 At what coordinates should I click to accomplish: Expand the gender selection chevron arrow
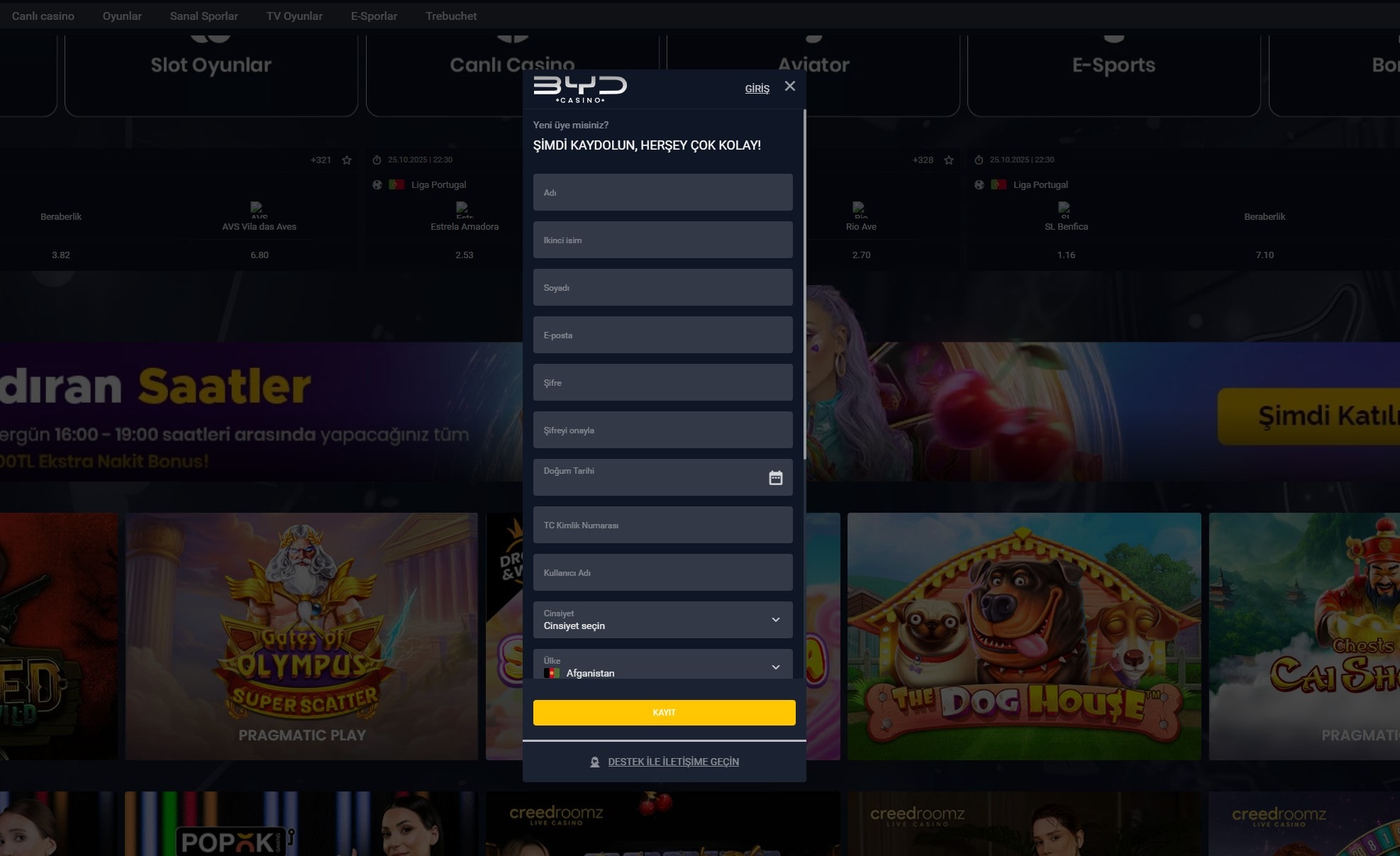(x=775, y=619)
